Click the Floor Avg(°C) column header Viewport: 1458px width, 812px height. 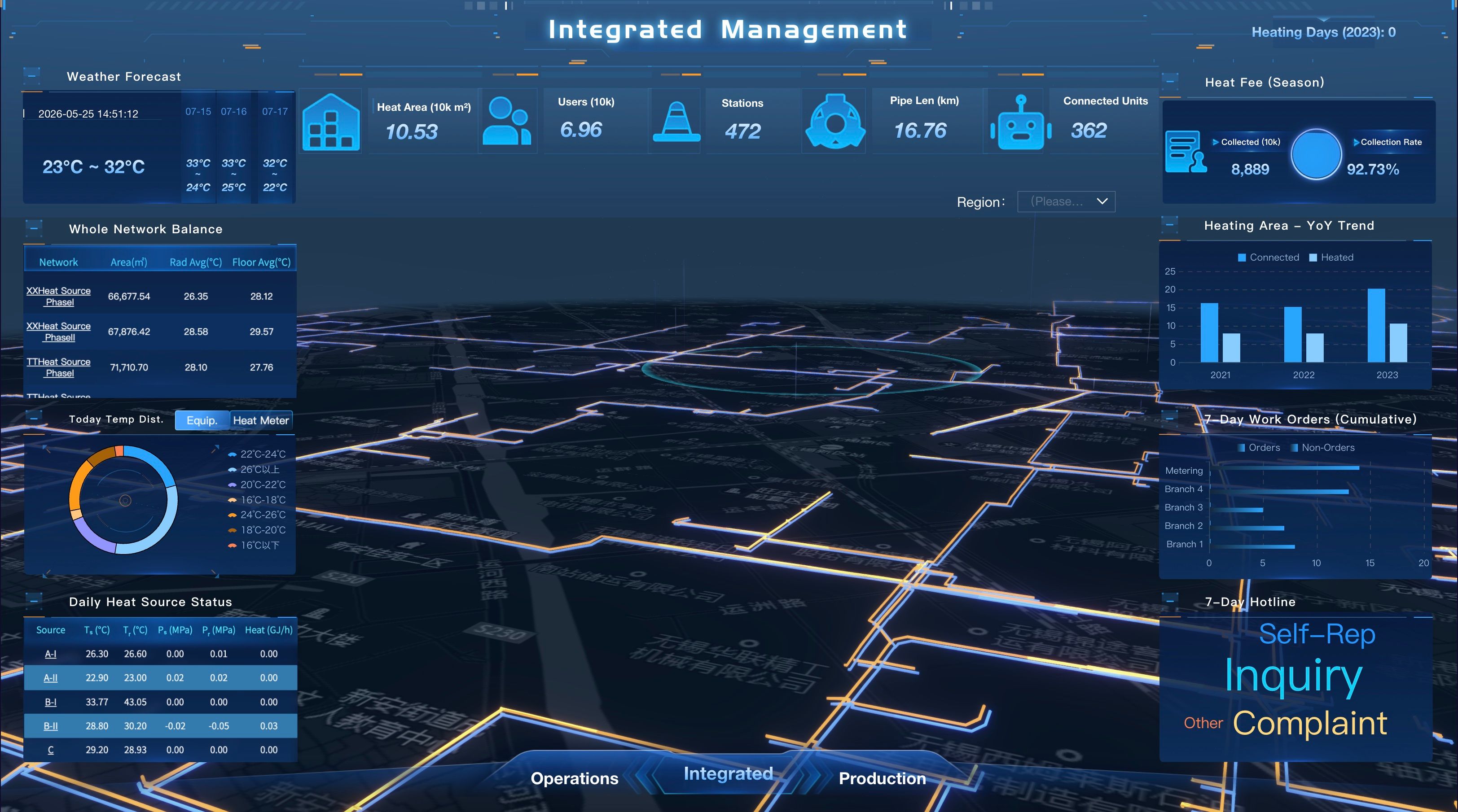(262, 262)
